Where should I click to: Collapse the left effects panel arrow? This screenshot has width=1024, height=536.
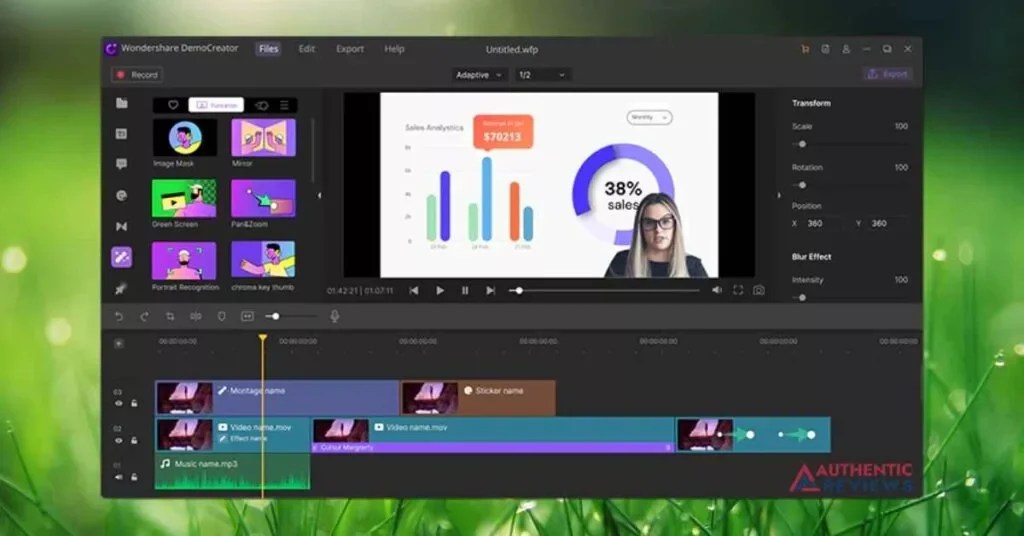319,195
